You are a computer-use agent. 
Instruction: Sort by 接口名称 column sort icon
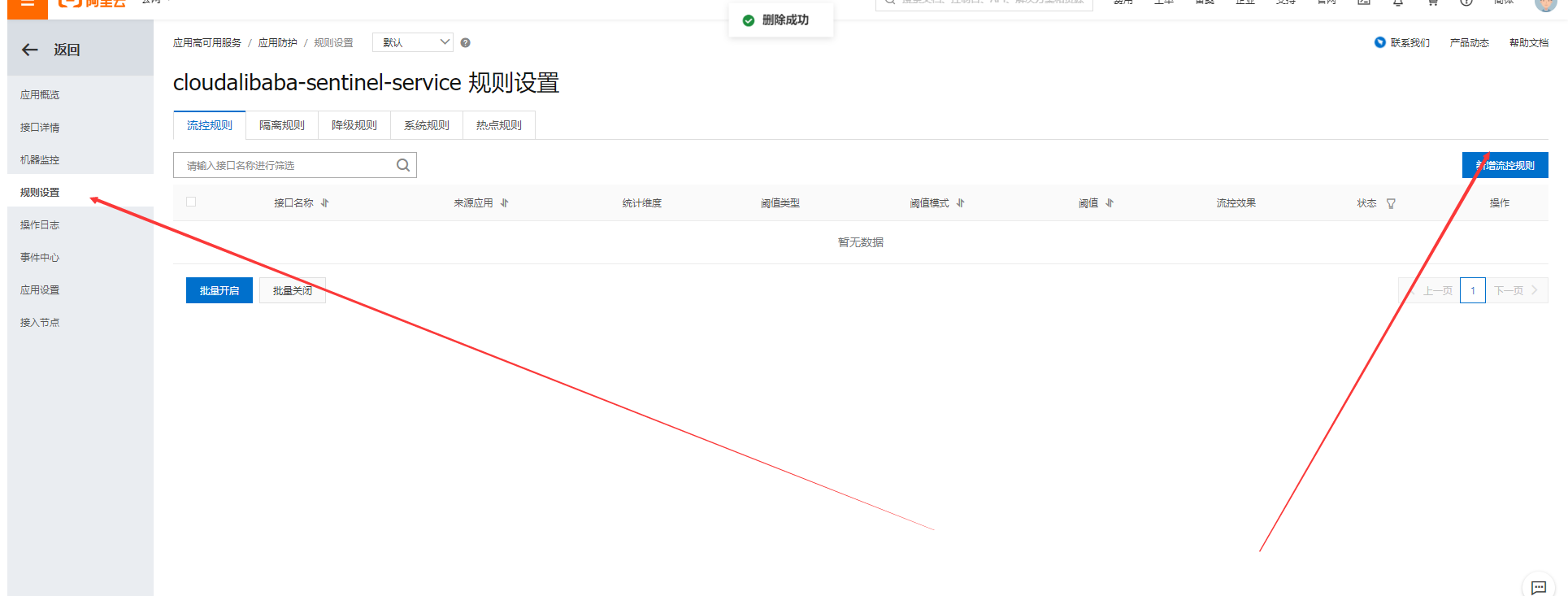click(x=325, y=203)
